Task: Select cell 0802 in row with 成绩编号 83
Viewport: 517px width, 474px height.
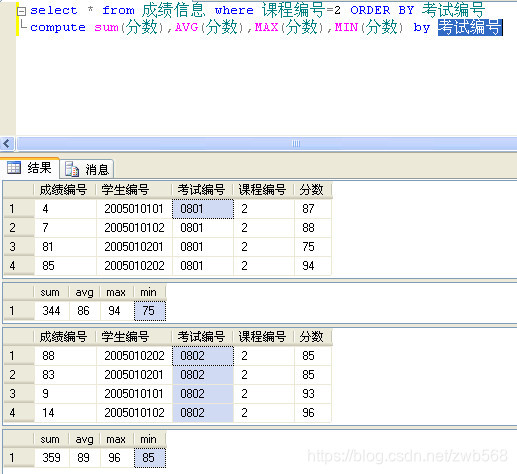Action: point(203,375)
